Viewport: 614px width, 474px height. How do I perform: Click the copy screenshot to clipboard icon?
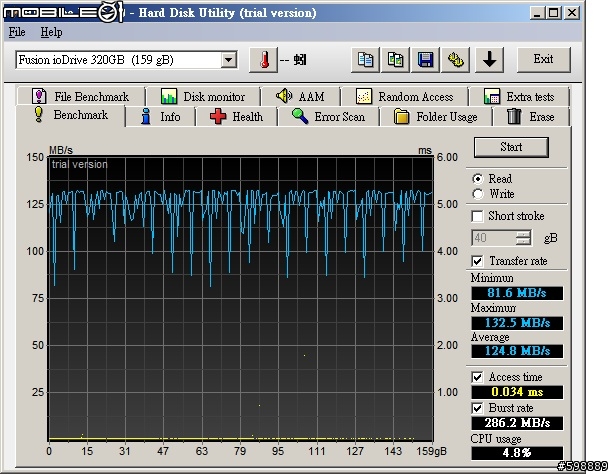(x=395, y=60)
